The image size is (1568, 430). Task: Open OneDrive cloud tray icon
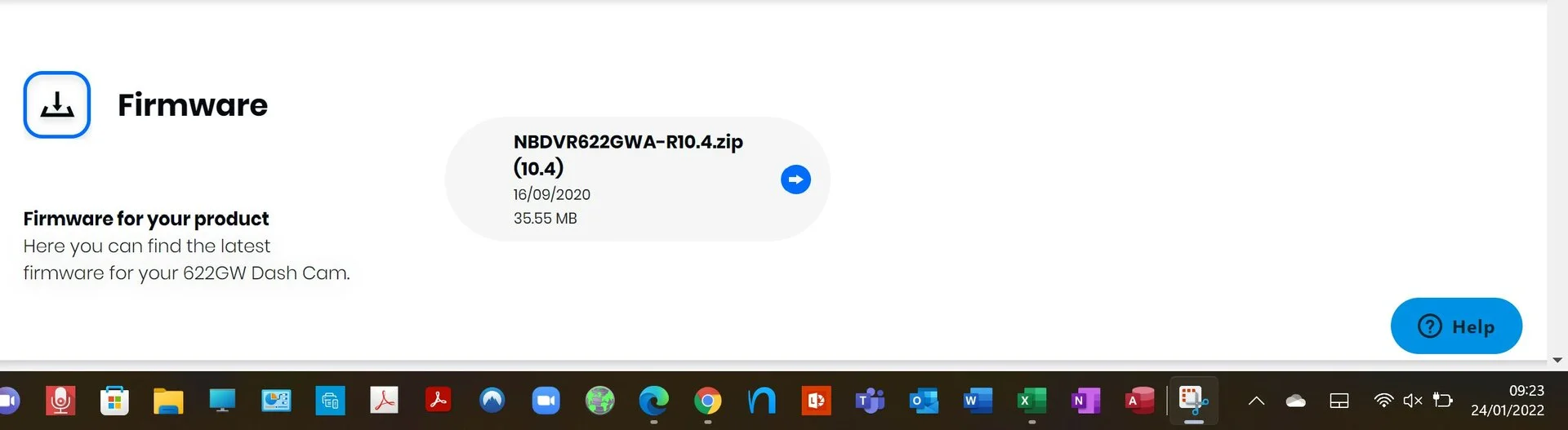click(1295, 401)
